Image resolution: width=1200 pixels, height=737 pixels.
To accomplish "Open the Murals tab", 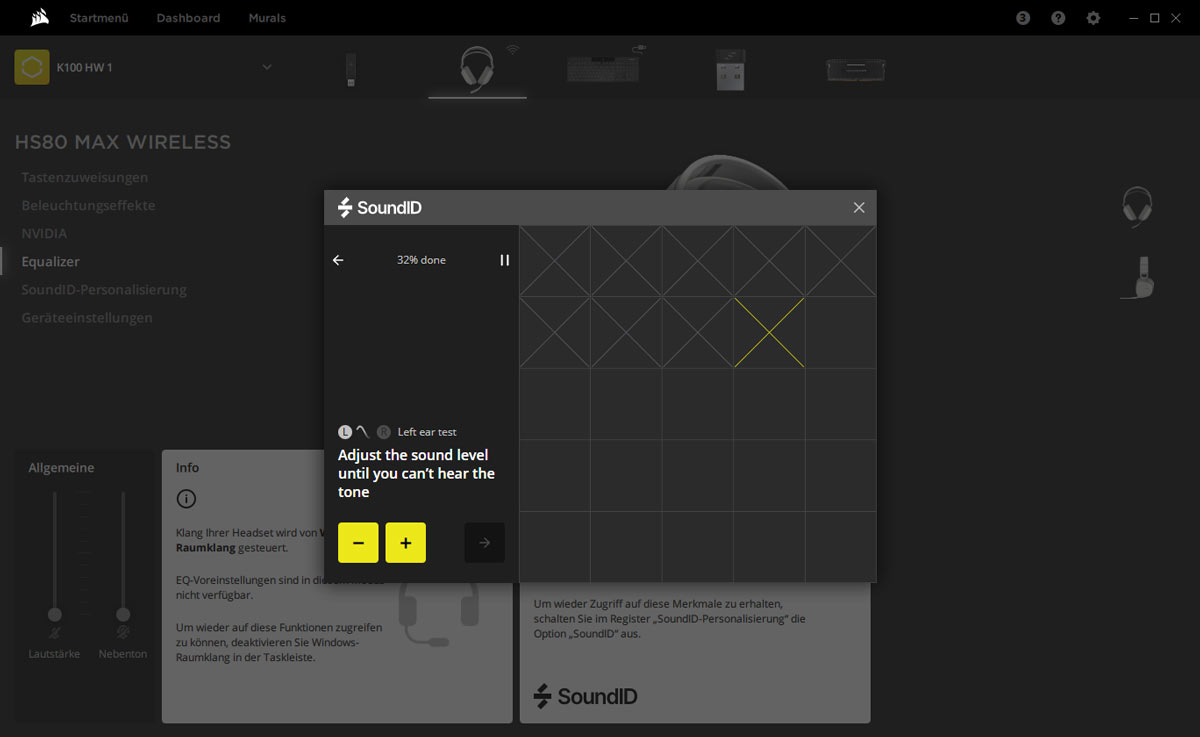I will [267, 18].
